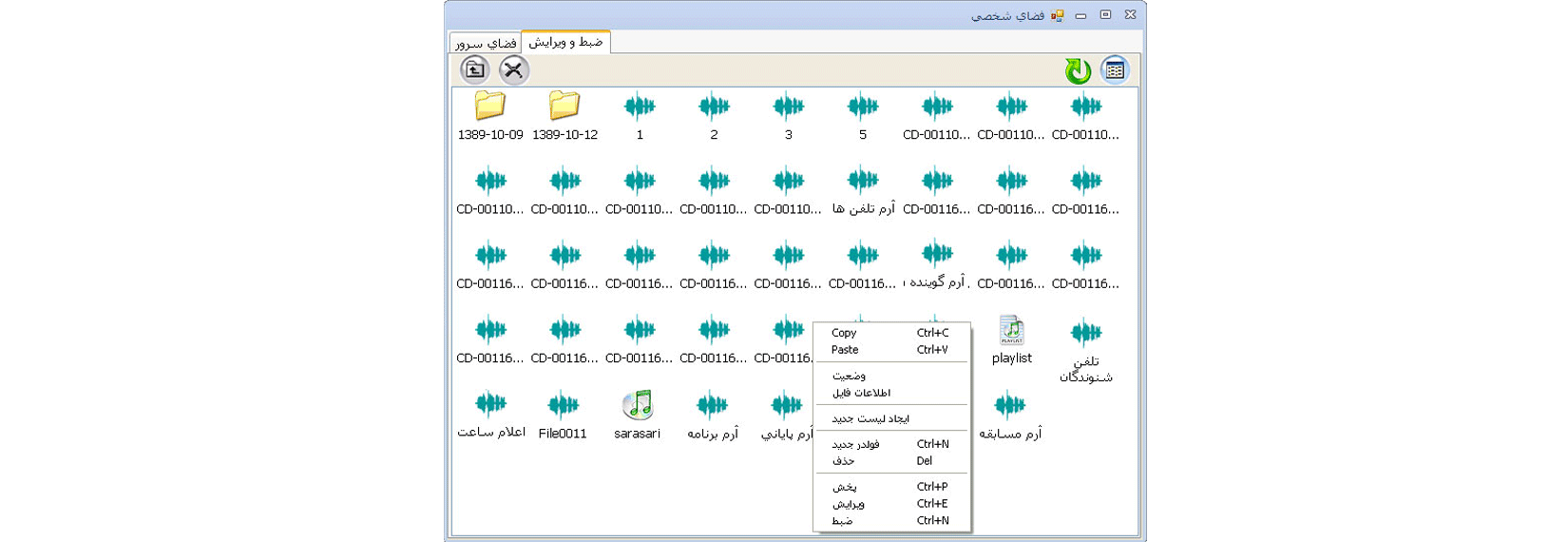Viewport: 1568px width, 542px height.
Task: Choose Paste from the context menu
Action: (x=845, y=350)
